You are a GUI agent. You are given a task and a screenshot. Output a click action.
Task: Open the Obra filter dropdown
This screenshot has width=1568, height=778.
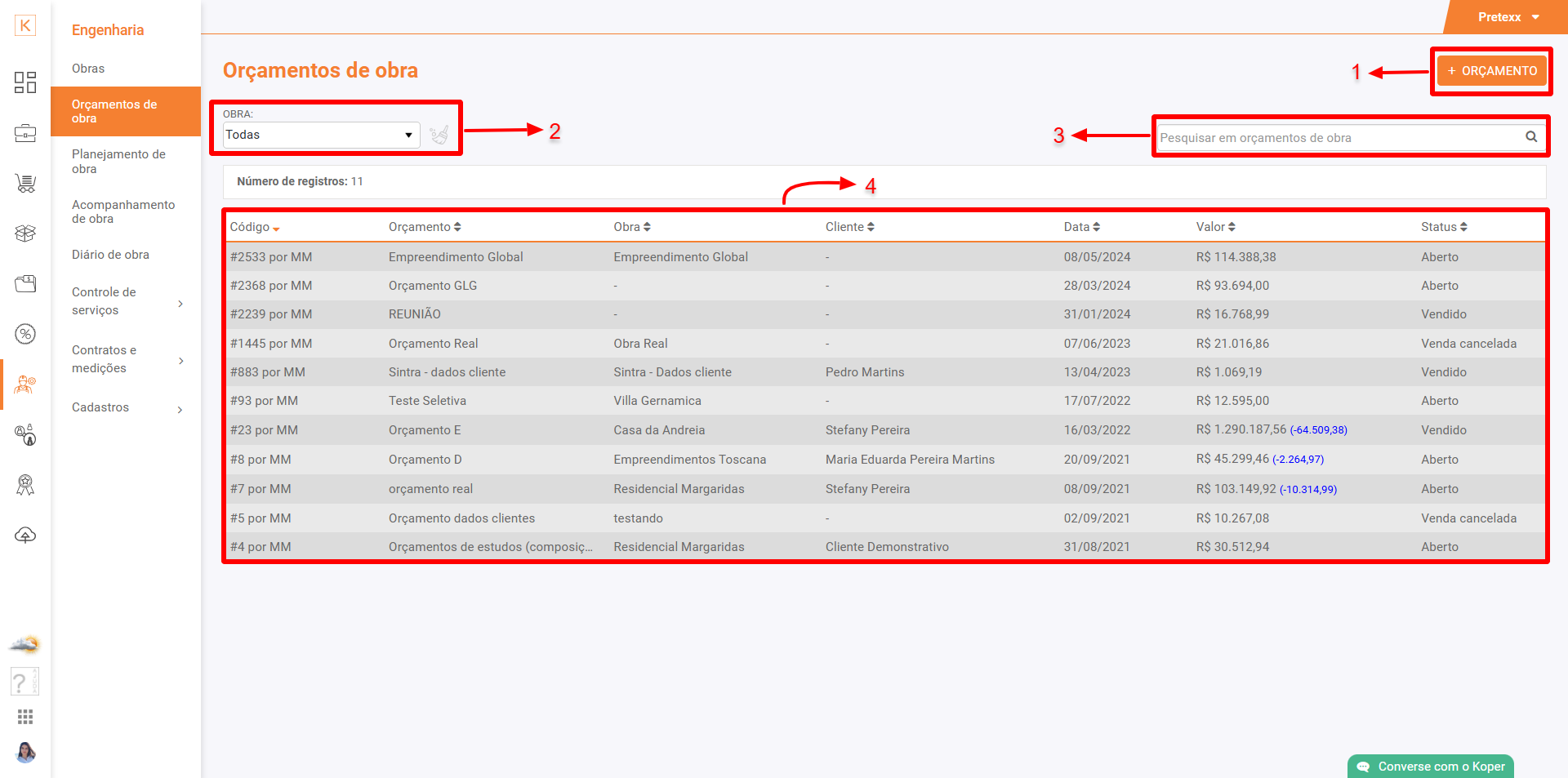[321, 135]
